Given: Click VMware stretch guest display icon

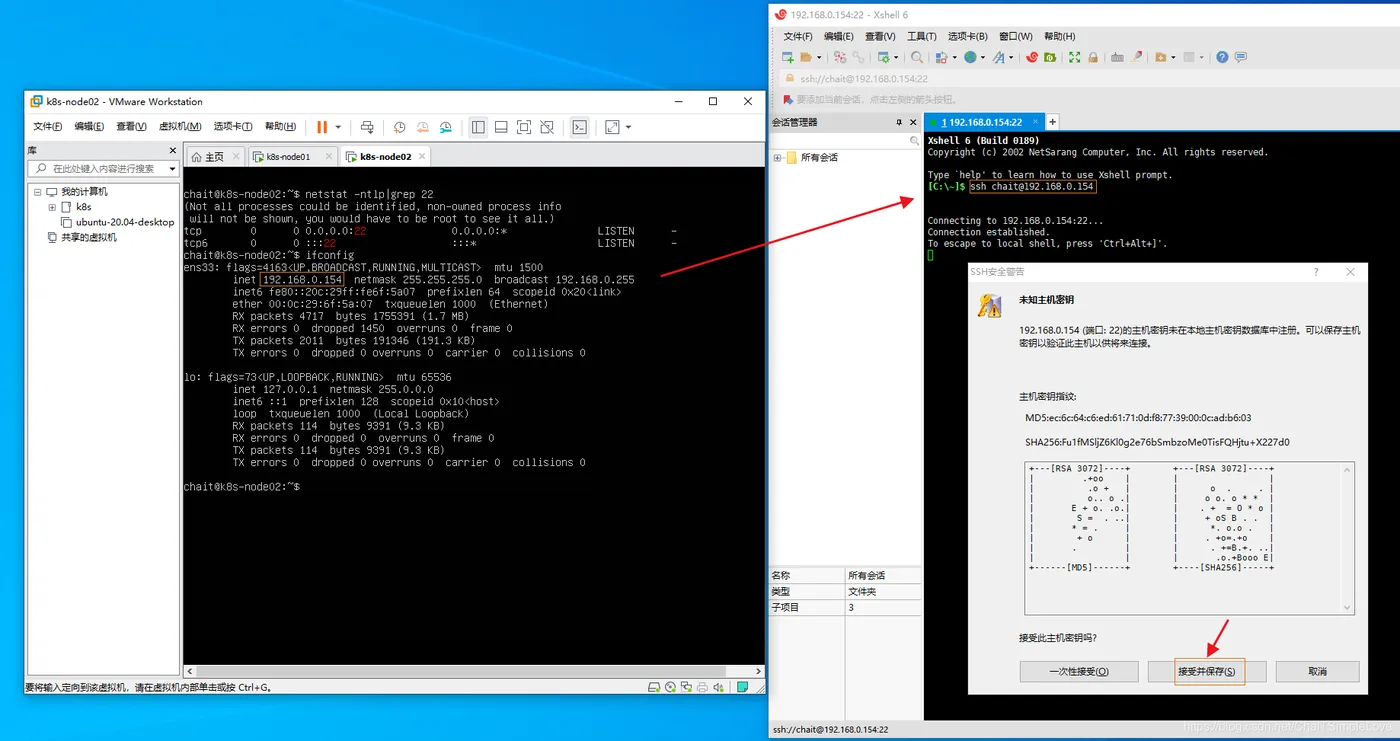Looking at the screenshot, I should [x=612, y=127].
